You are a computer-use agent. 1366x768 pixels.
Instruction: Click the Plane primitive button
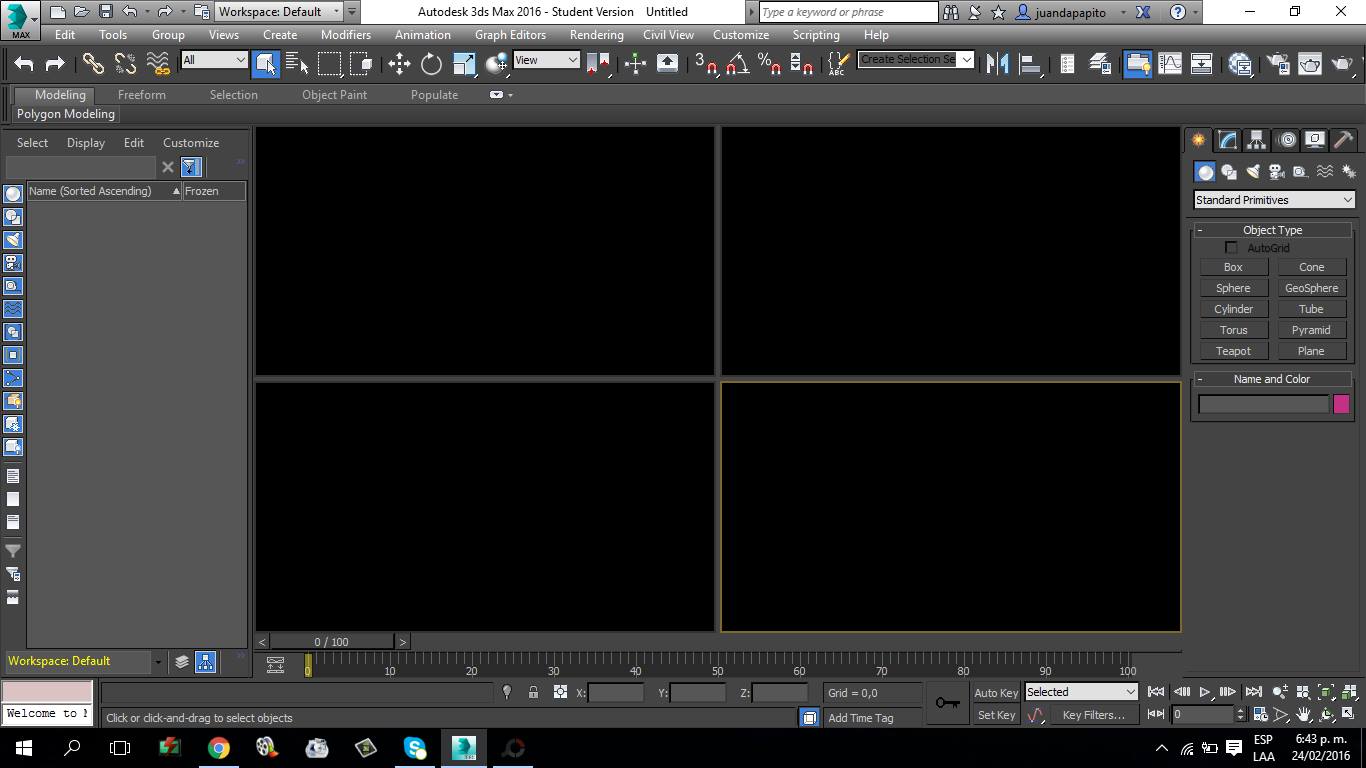pyautogui.click(x=1311, y=351)
